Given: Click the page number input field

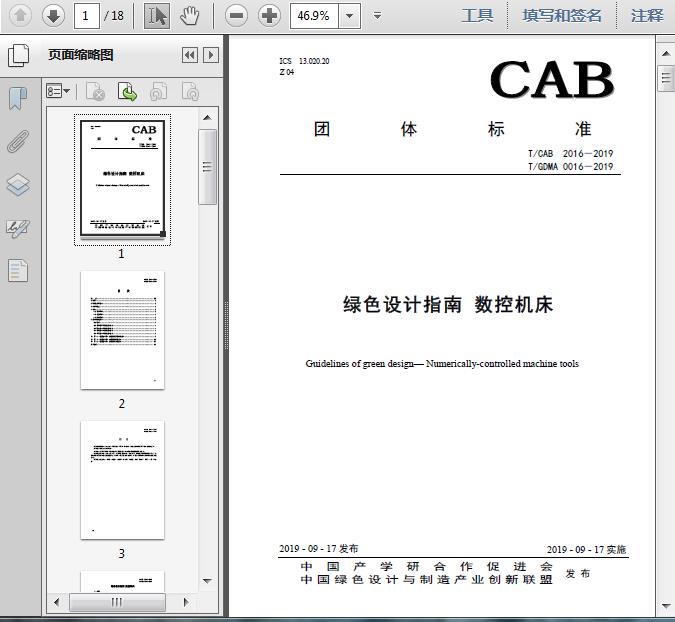Looking at the screenshot, I should point(87,16).
